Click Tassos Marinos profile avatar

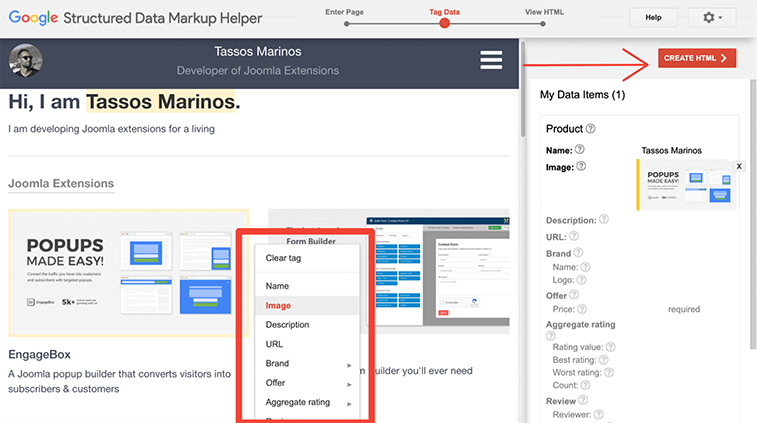[x=26, y=60]
